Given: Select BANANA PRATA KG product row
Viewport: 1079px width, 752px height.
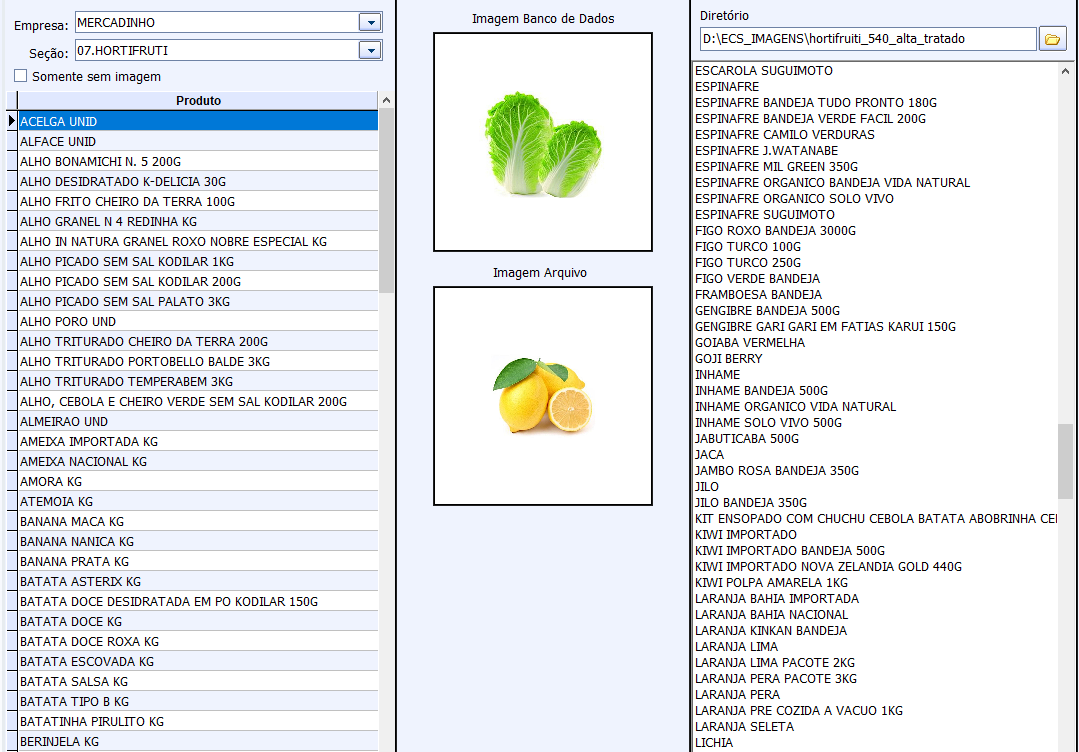Looking at the screenshot, I should (x=74, y=562).
